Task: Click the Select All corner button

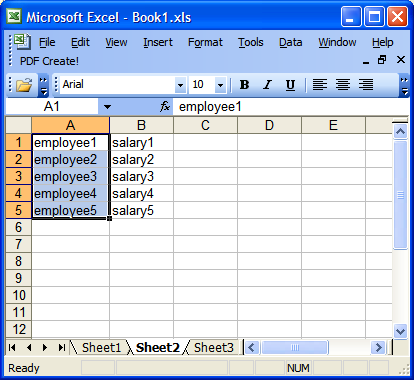Action: [19, 125]
